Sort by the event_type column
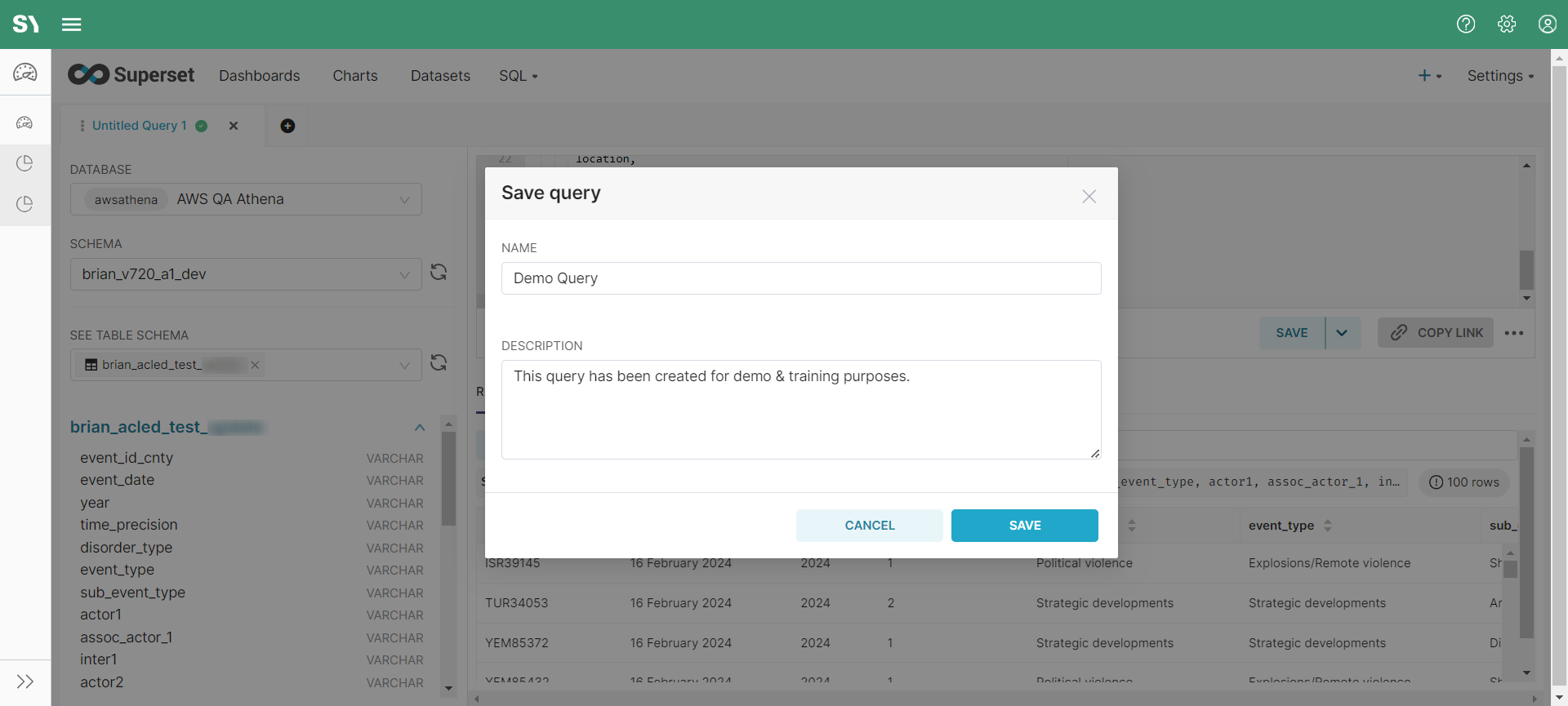1568x706 pixels. pyautogui.click(x=1328, y=526)
